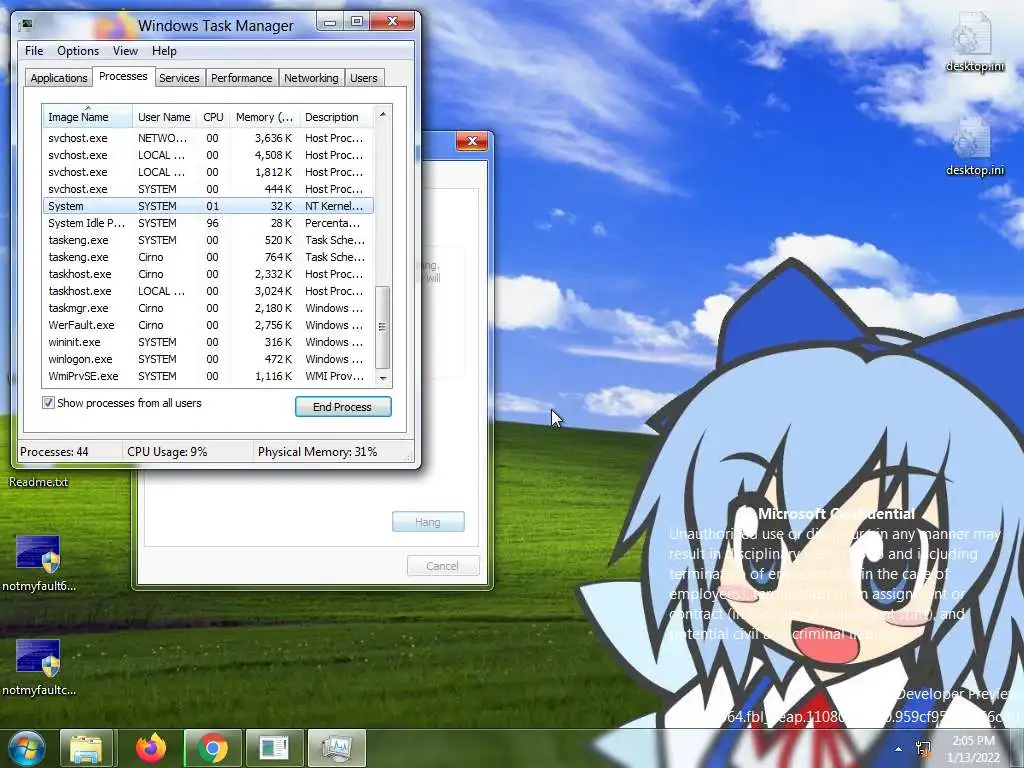Select the winlogon.exe process row

208,359
